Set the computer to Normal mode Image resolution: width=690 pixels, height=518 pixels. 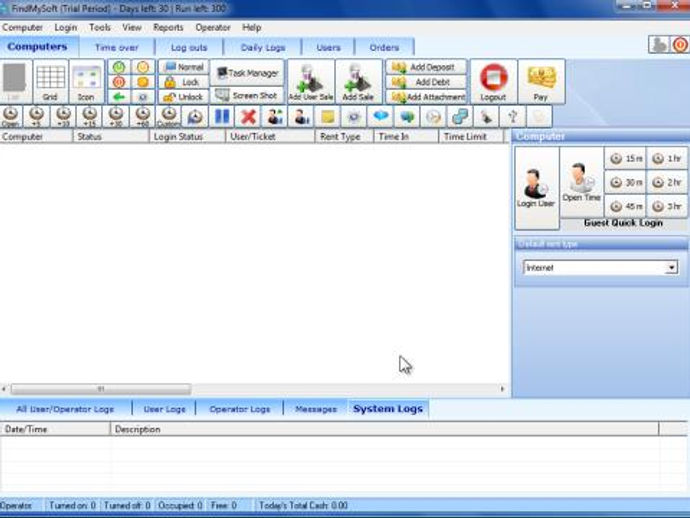[x=184, y=67]
